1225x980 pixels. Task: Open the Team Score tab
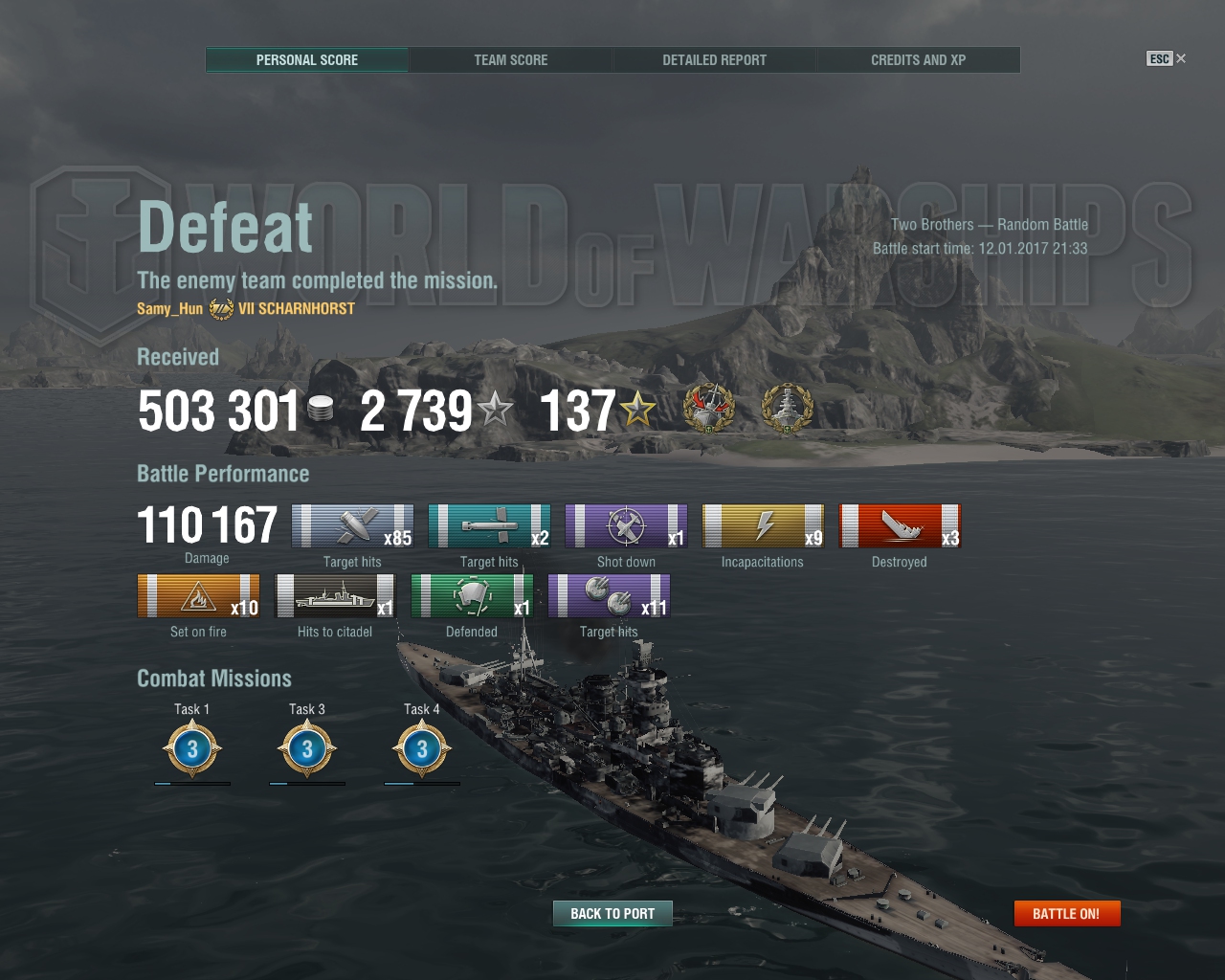tap(511, 59)
